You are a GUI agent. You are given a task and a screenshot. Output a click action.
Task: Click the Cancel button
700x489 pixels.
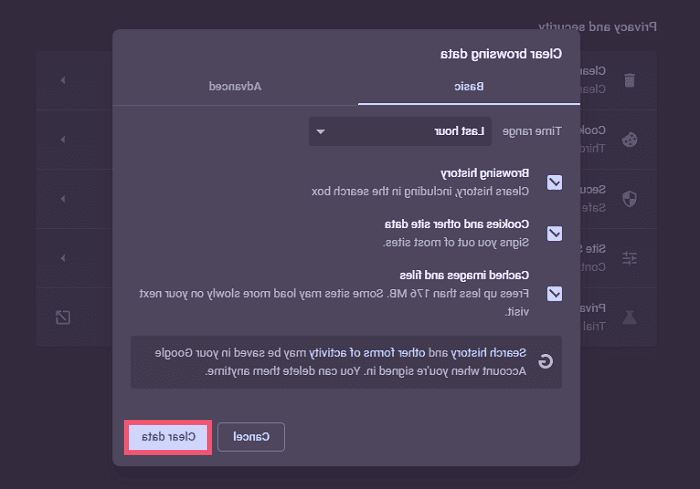pyautogui.click(x=251, y=437)
